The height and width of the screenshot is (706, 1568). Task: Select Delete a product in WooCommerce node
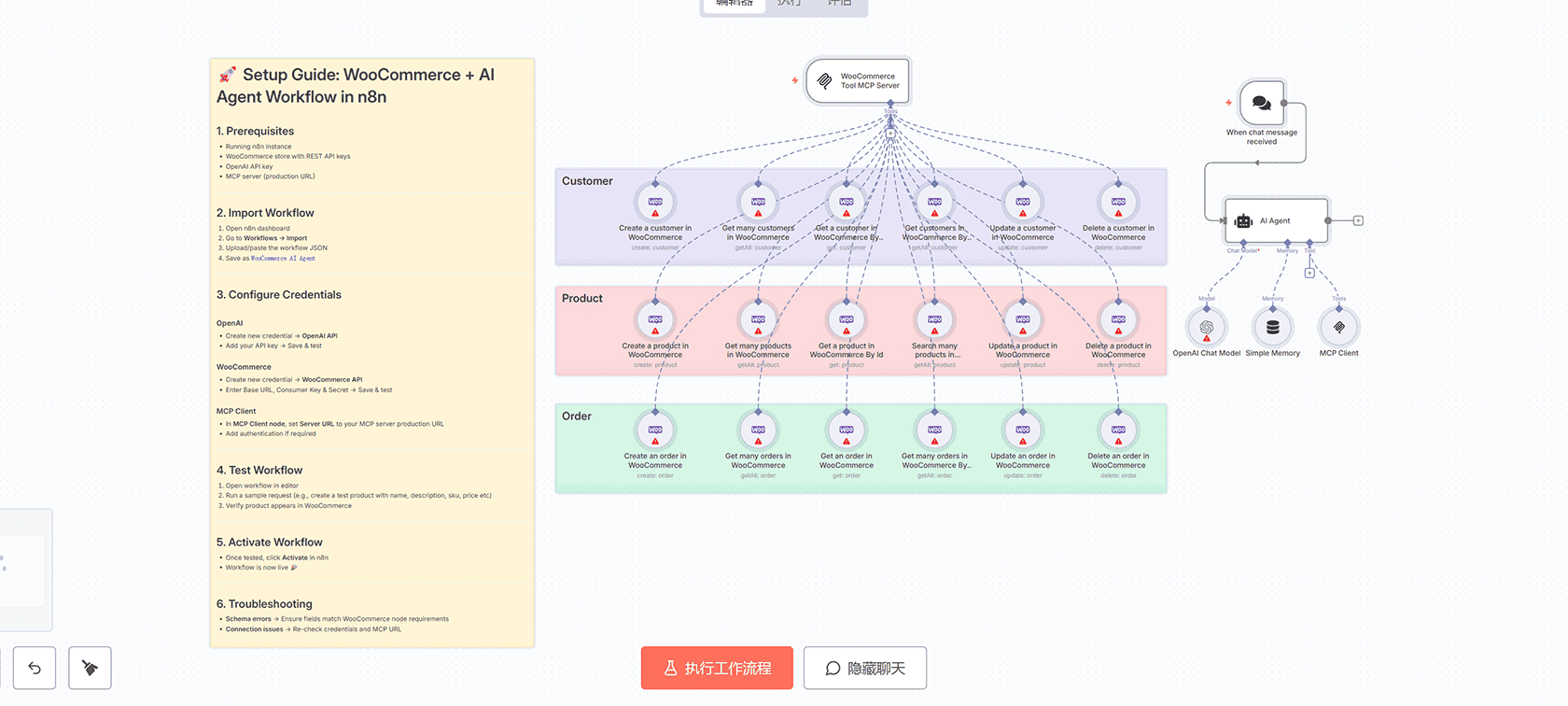point(1118,320)
